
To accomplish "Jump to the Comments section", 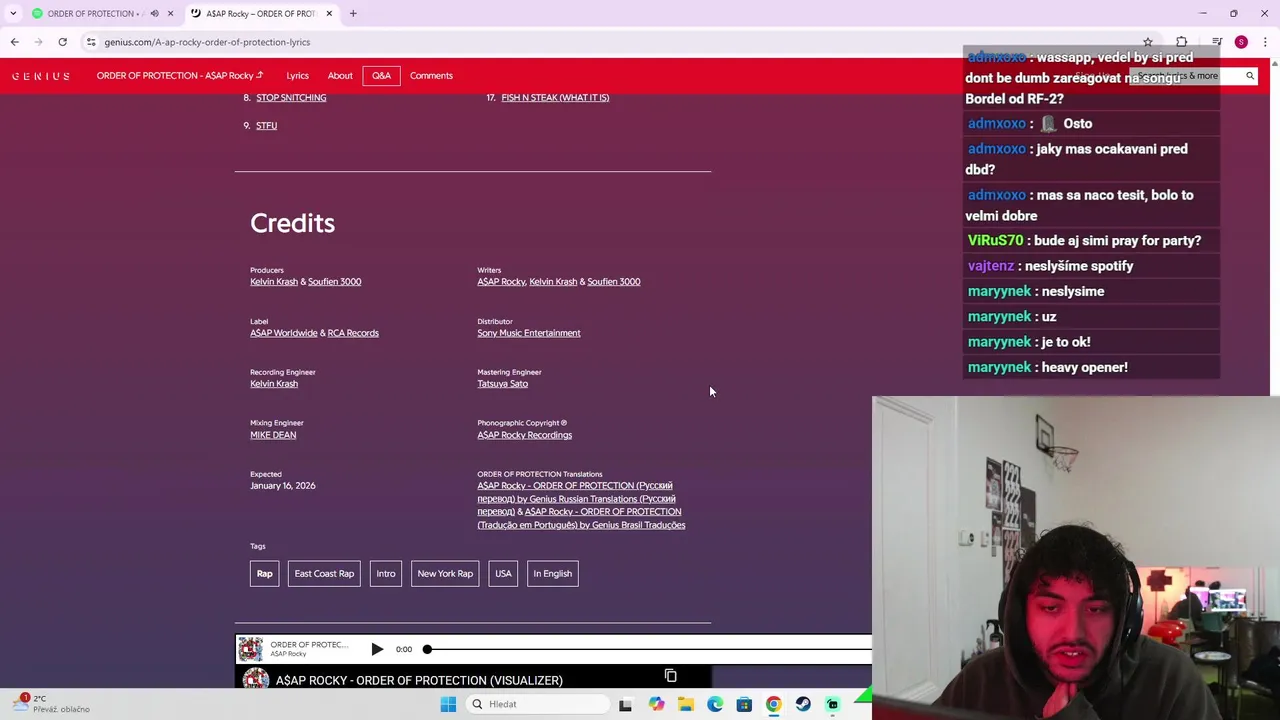I will click(x=431, y=76).
